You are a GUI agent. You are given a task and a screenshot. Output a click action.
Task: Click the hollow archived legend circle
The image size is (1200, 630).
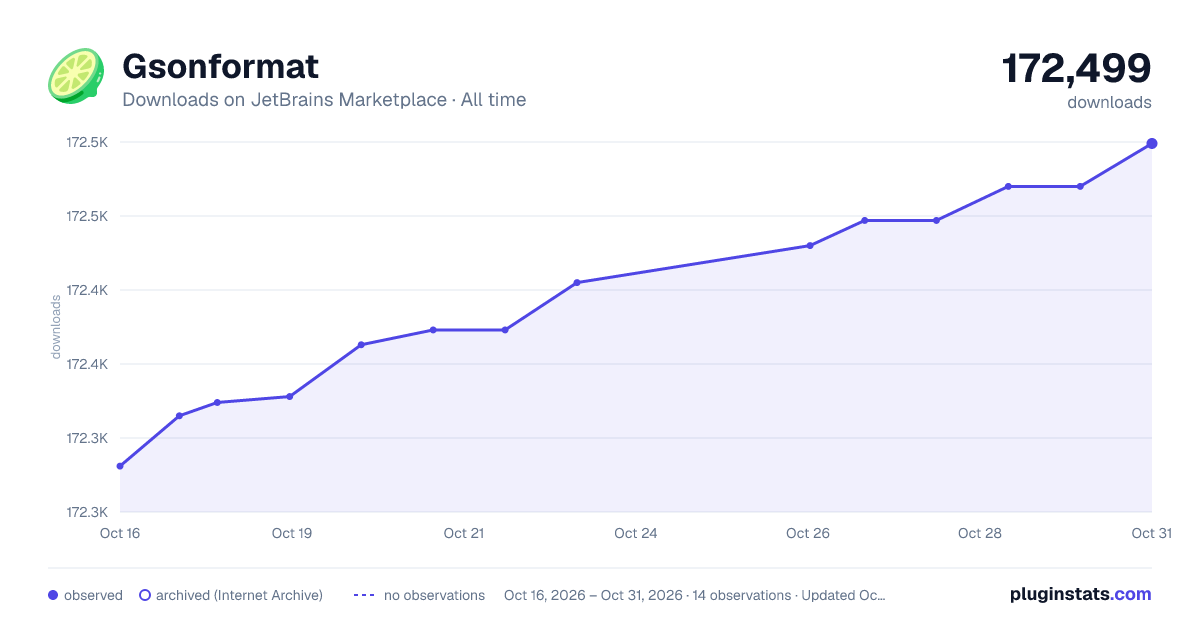coord(145,595)
